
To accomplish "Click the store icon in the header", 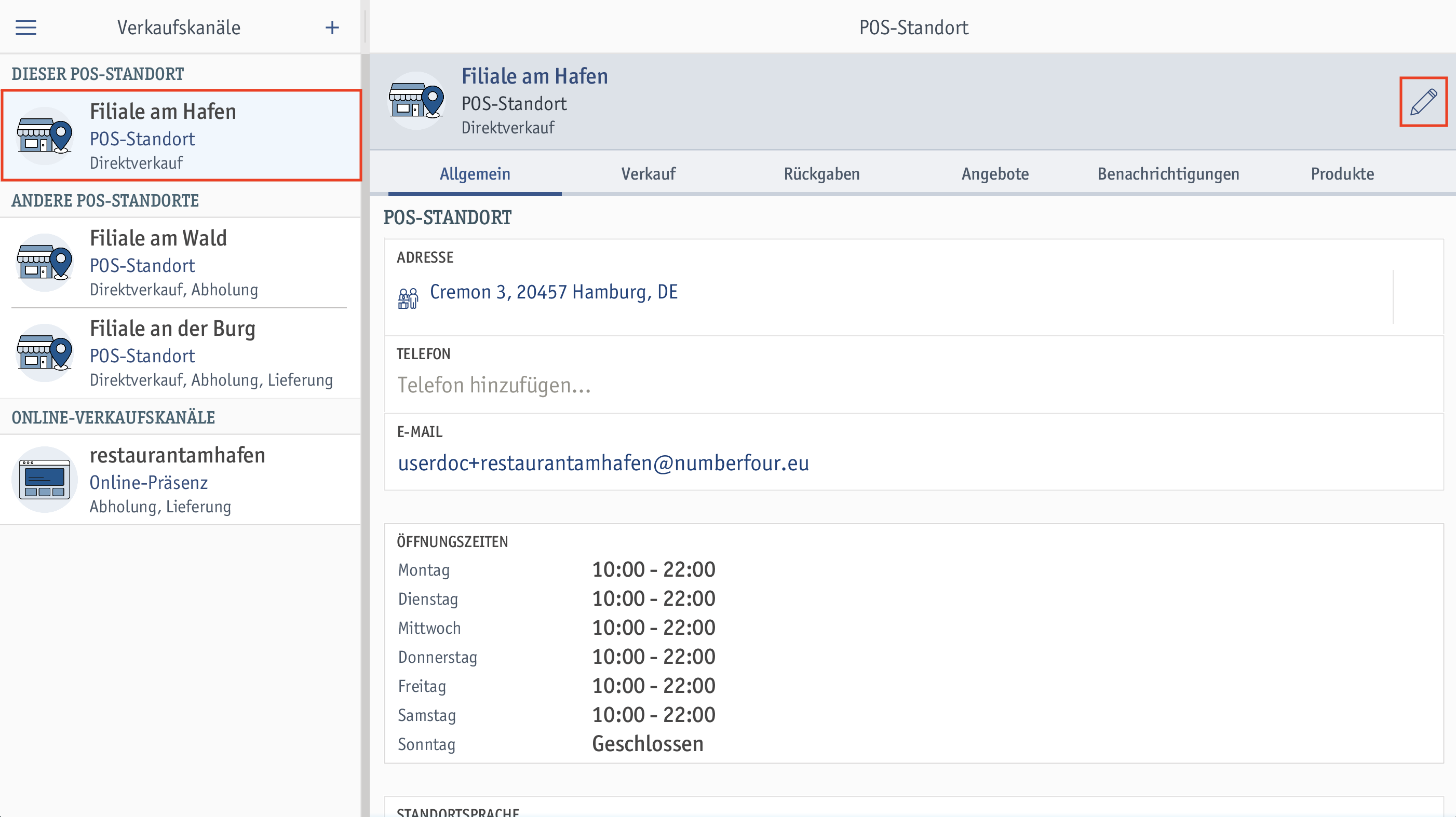I will click(x=416, y=101).
